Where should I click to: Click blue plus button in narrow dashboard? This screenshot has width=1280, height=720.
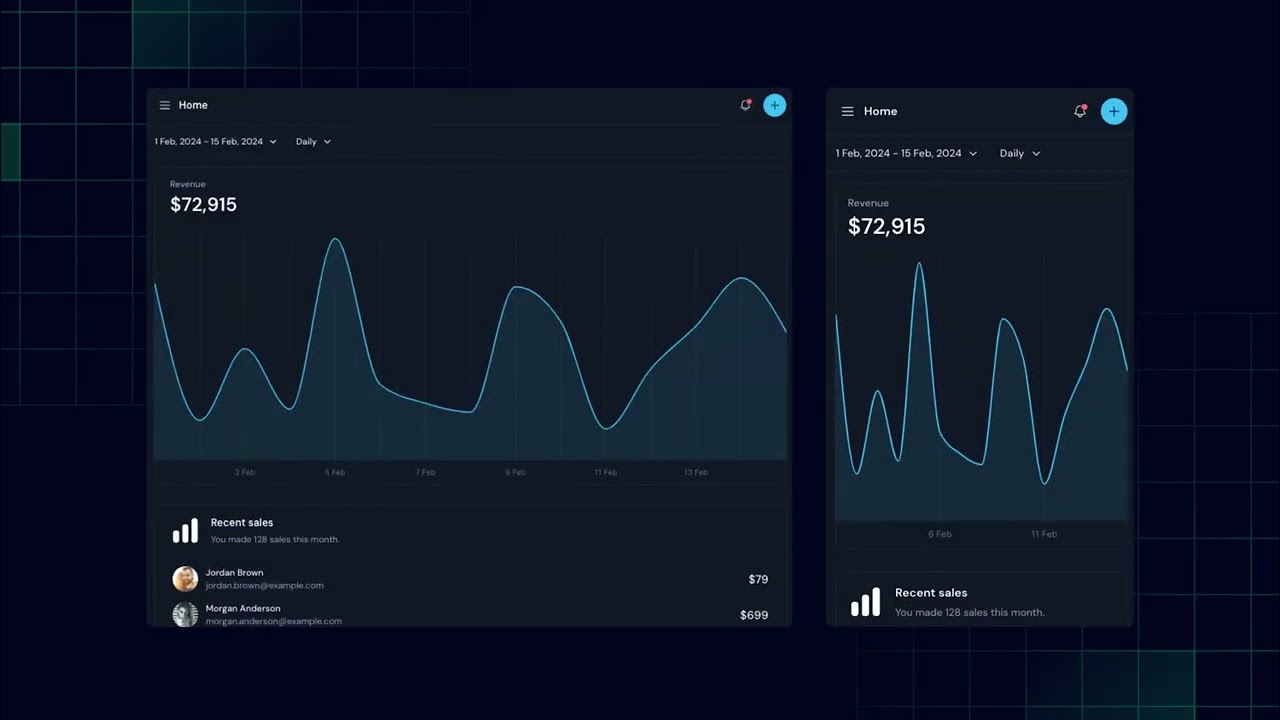[1114, 111]
